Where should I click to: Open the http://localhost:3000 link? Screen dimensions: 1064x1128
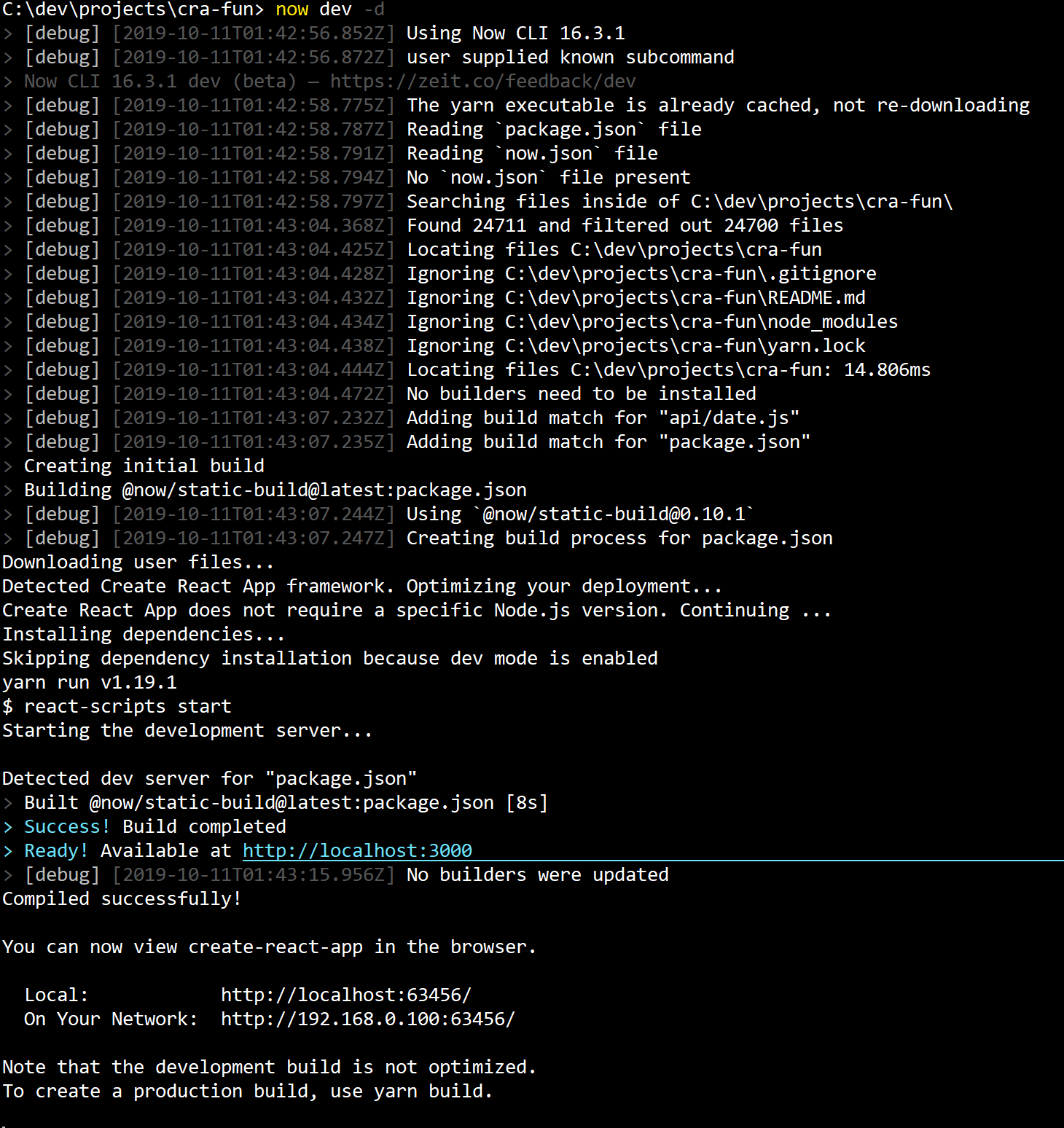click(x=356, y=850)
